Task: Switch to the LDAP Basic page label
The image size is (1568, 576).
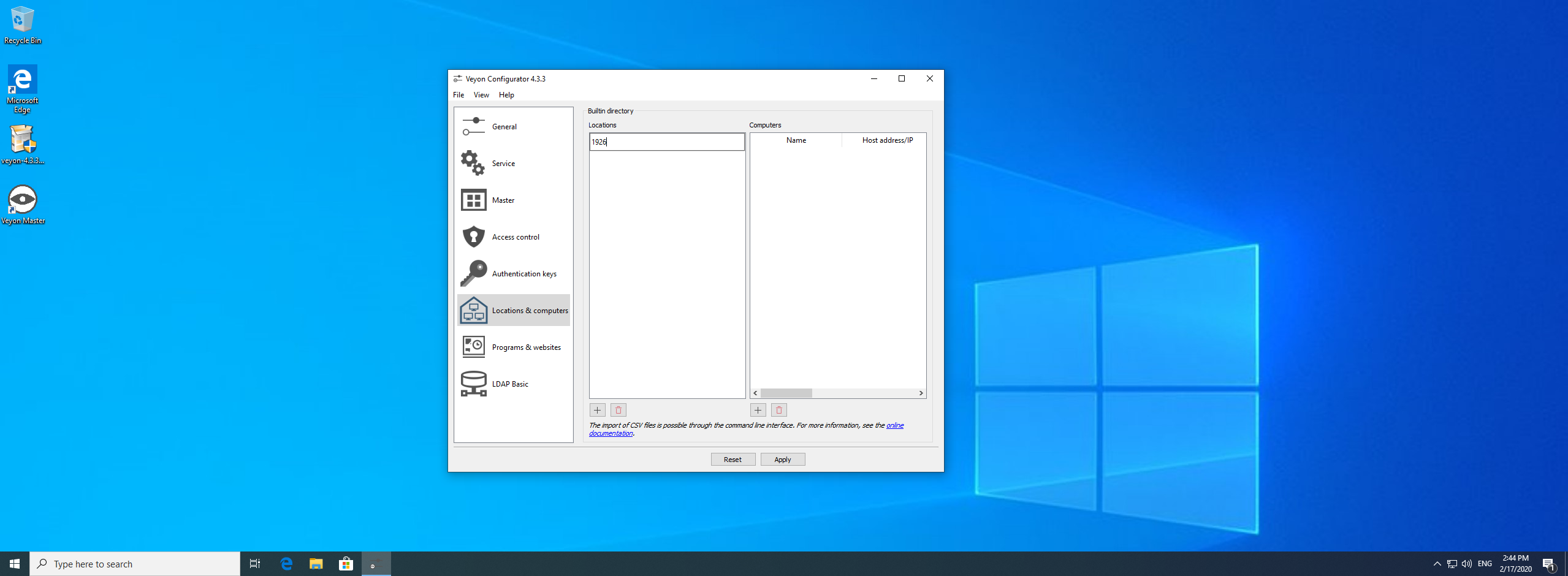Action: coord(510,384)
